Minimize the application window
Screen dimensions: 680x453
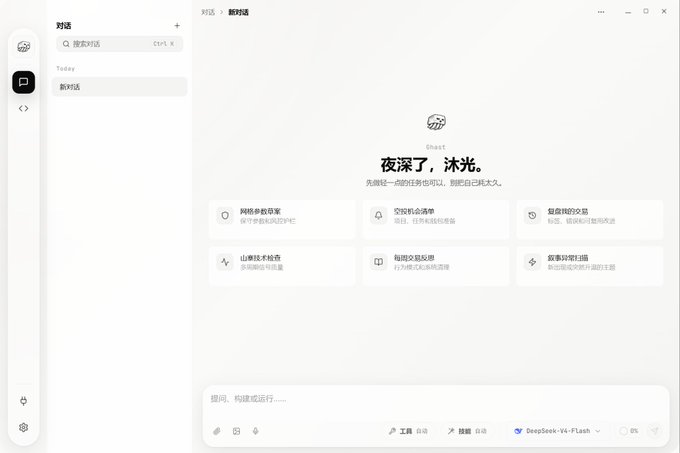point(628,12)
